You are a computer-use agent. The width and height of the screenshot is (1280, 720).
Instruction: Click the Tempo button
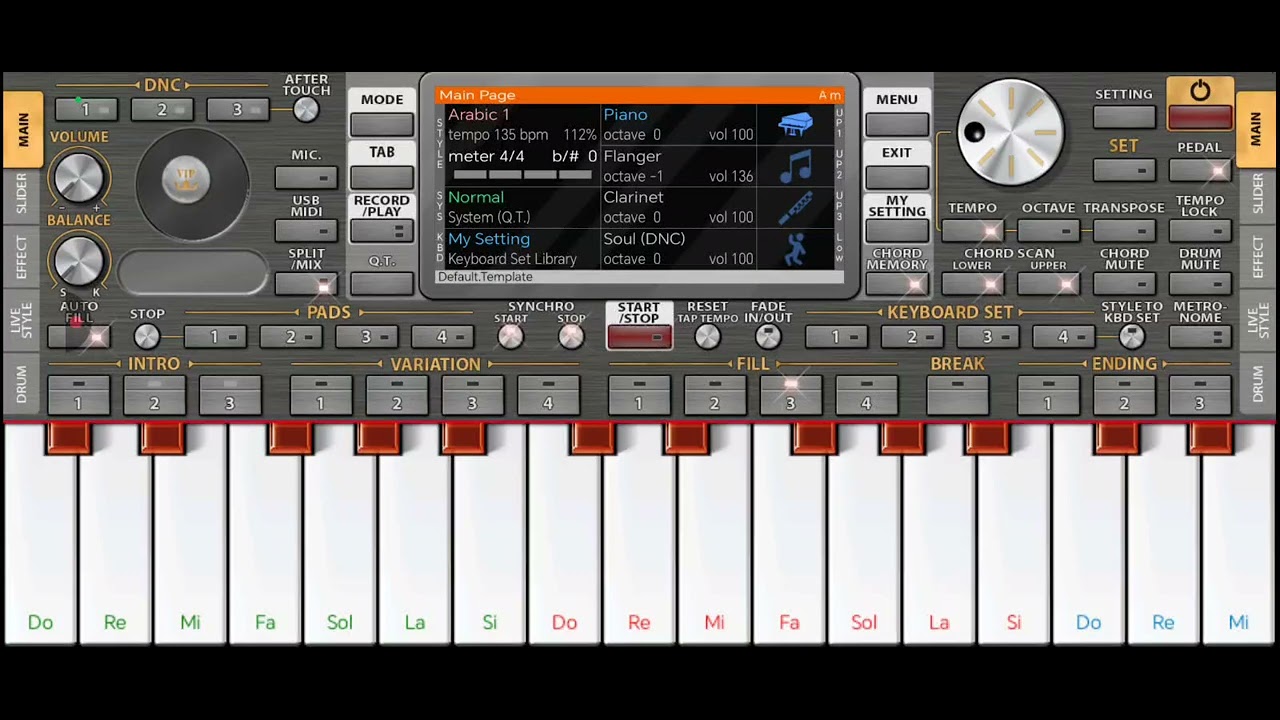click(x=972, y=231)
